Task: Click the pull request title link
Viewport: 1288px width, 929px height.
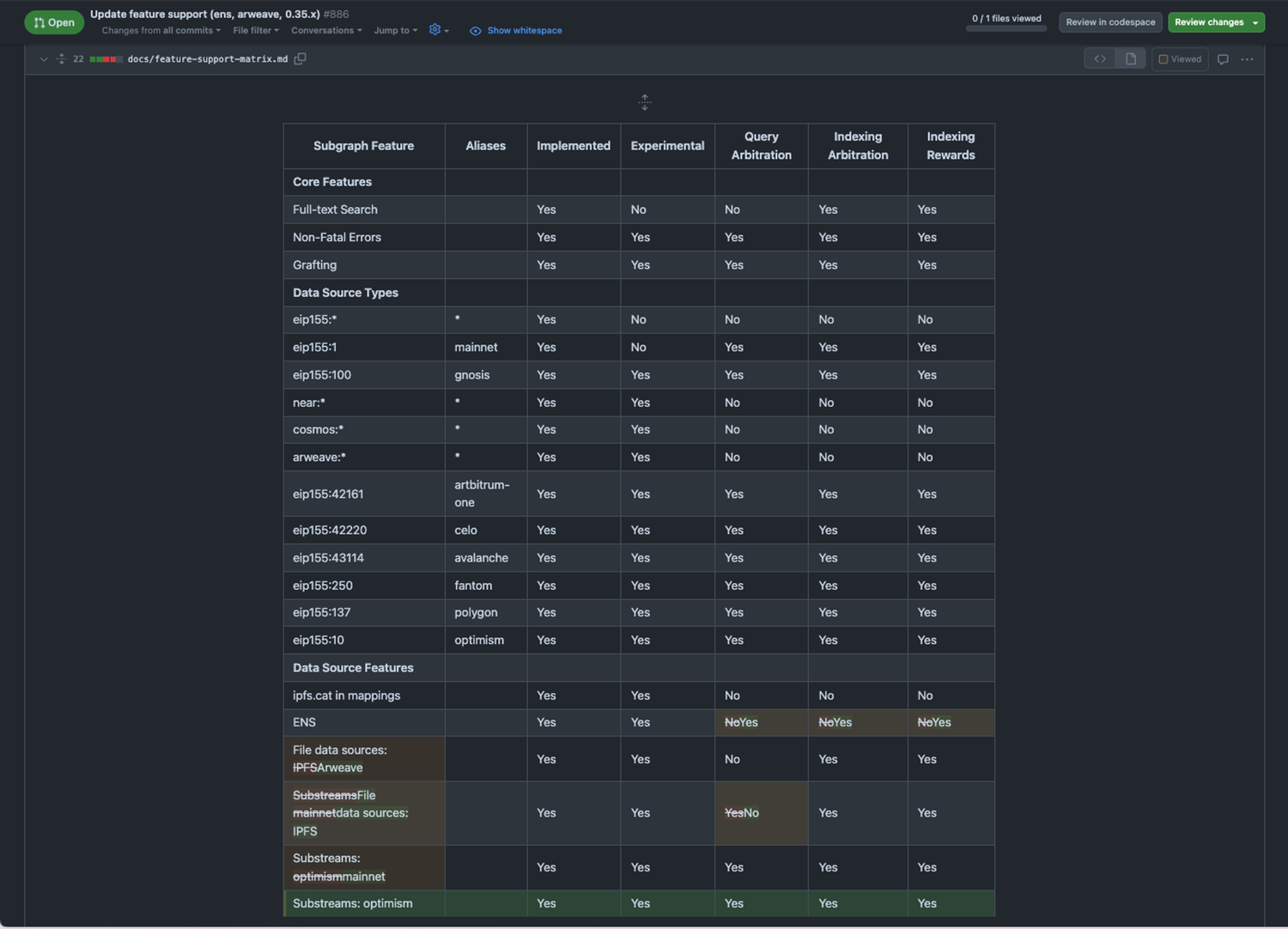Action: click(204, 14)
